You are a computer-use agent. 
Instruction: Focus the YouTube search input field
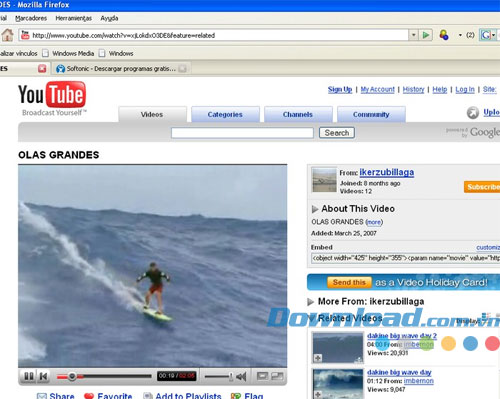(x=242, y=133)
